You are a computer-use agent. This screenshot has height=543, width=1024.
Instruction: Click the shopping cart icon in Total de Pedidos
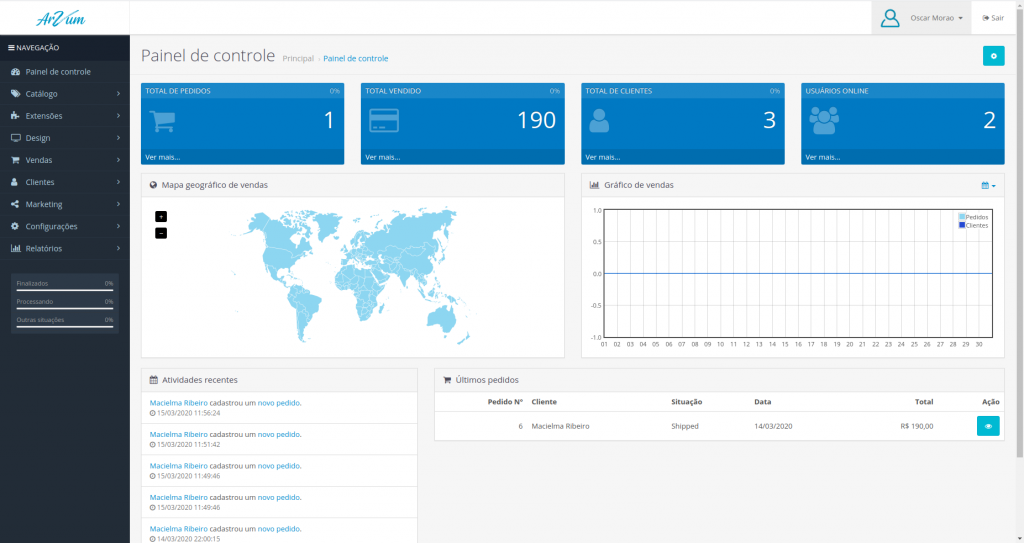point(162,121)
